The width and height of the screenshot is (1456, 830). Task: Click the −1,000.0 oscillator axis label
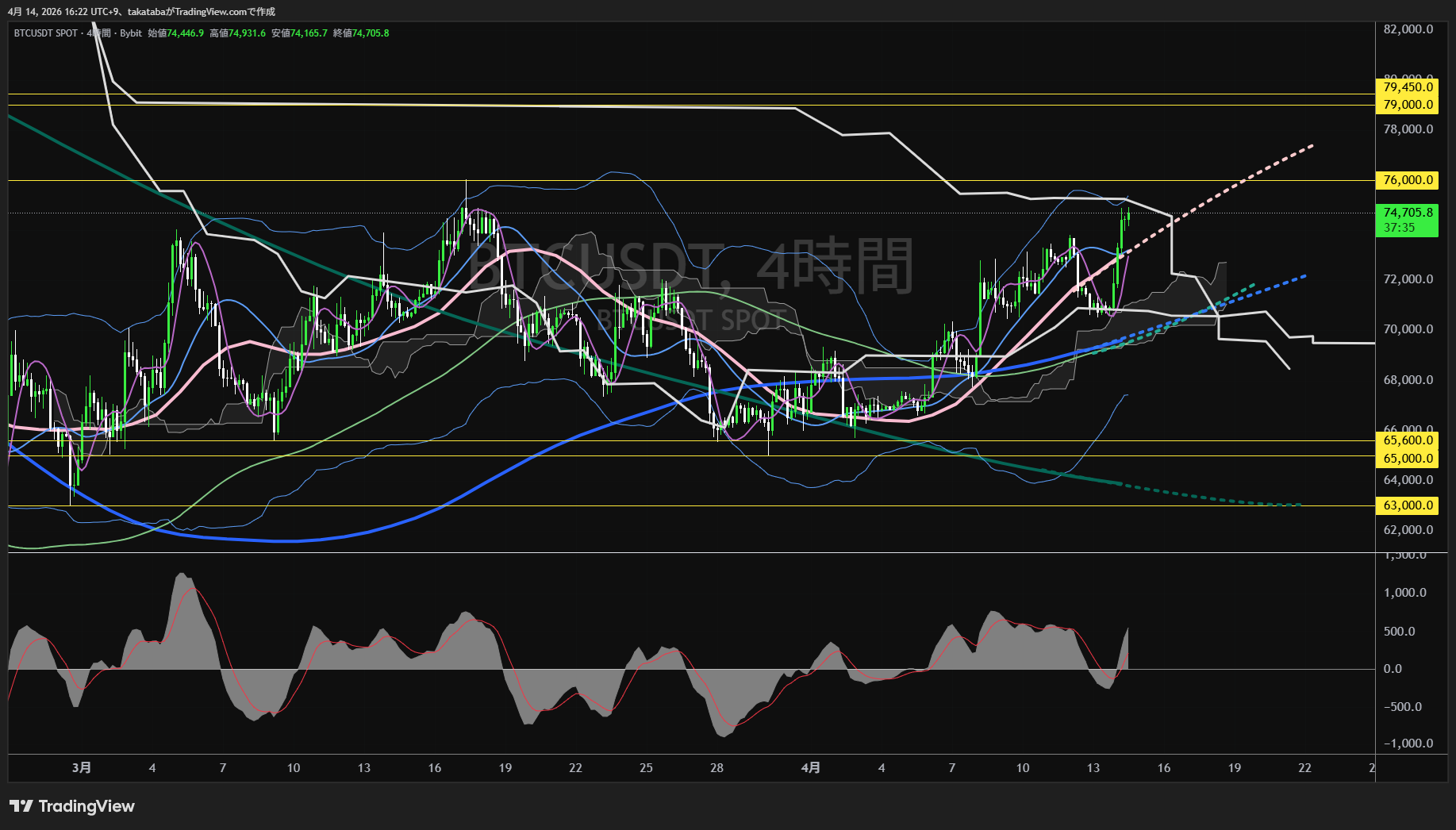click(1408, 744)
